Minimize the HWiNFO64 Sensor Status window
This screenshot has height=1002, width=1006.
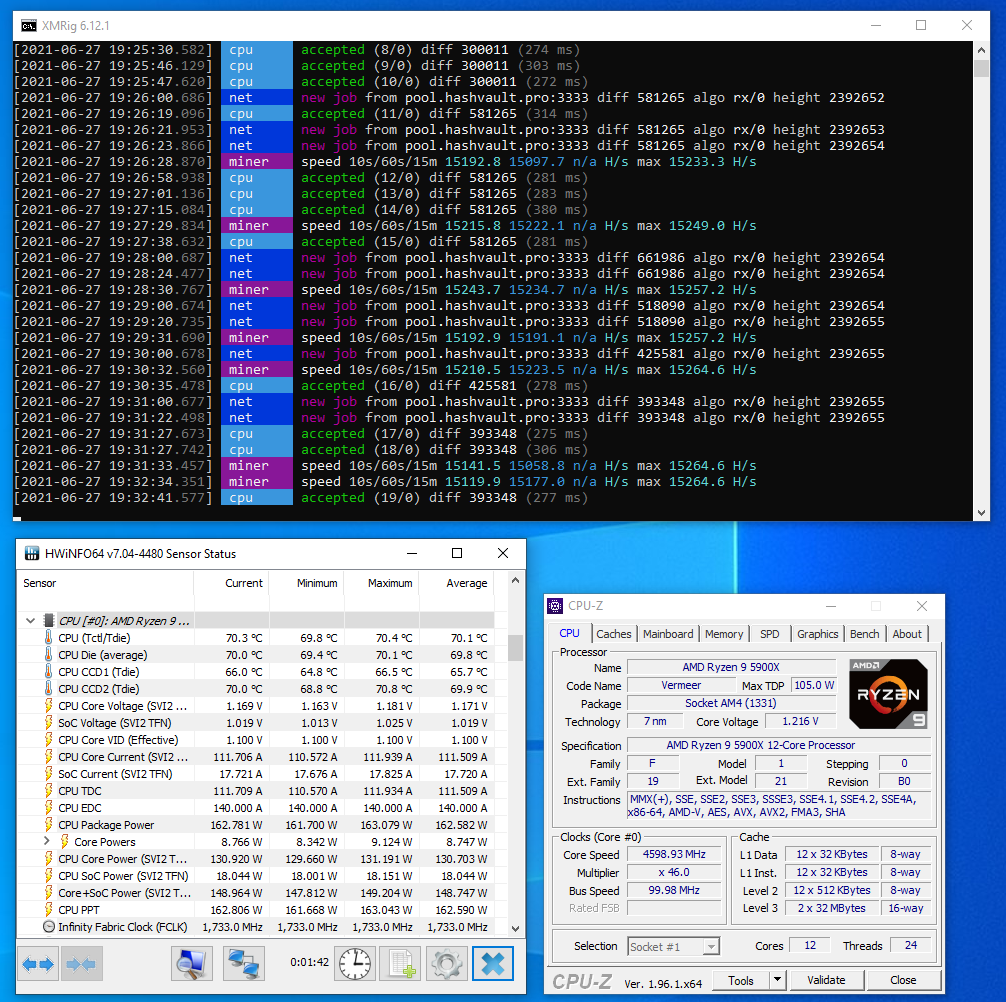pyautogui.click(x=412, y=553)
